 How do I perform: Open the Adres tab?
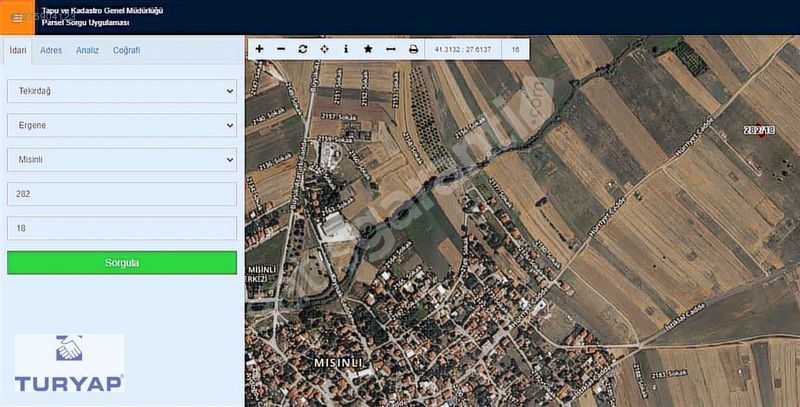pyautogui.click(x=51, y=50)
